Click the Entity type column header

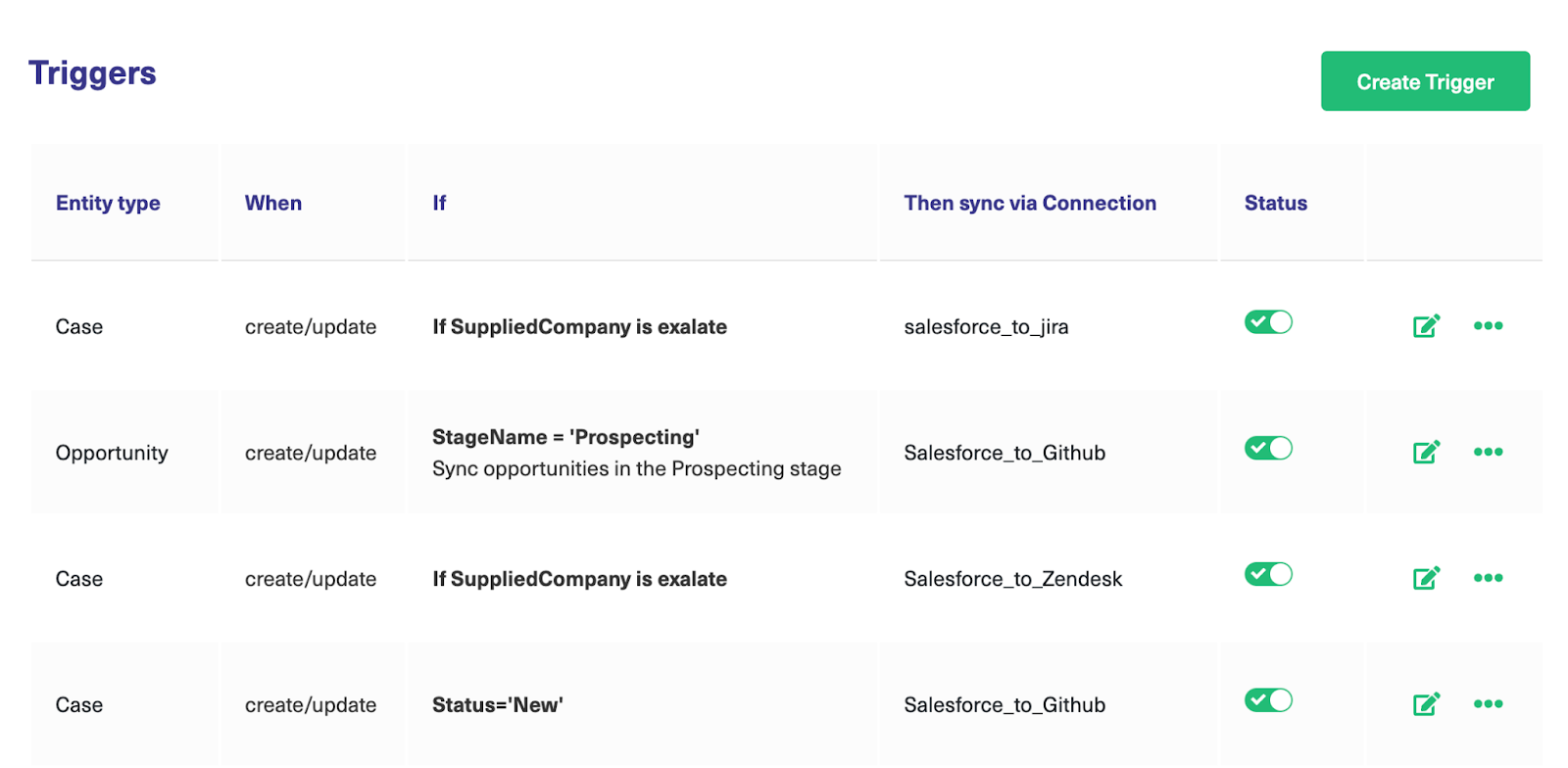pos(108,203)
